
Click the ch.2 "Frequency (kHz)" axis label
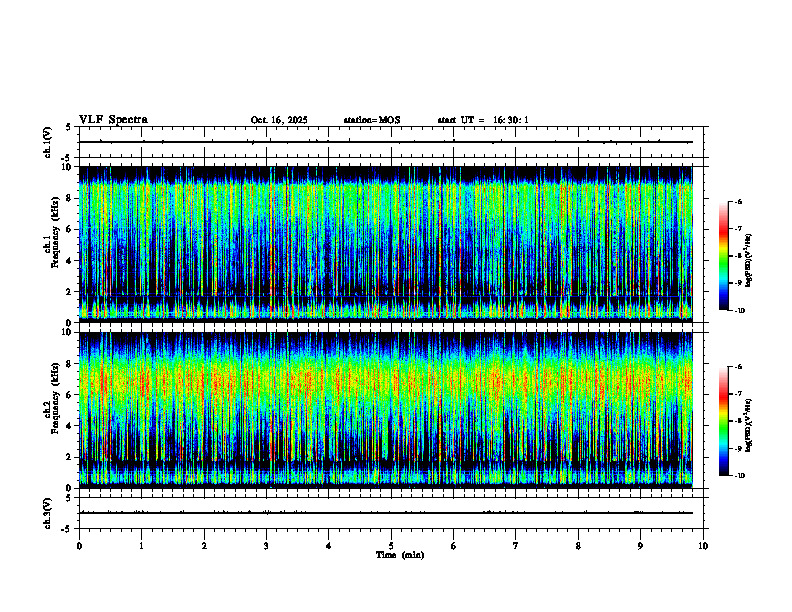pyautogui.click(x=54, y=397)
